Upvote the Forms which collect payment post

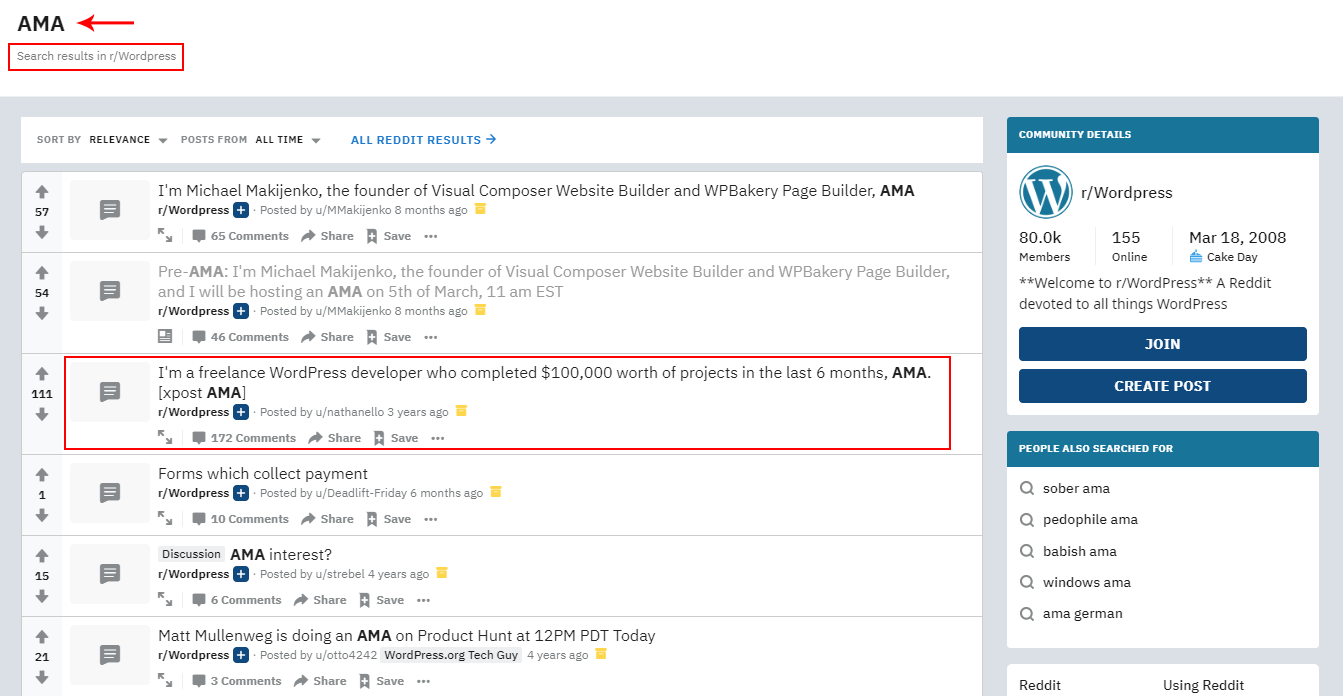pos(42,474)
